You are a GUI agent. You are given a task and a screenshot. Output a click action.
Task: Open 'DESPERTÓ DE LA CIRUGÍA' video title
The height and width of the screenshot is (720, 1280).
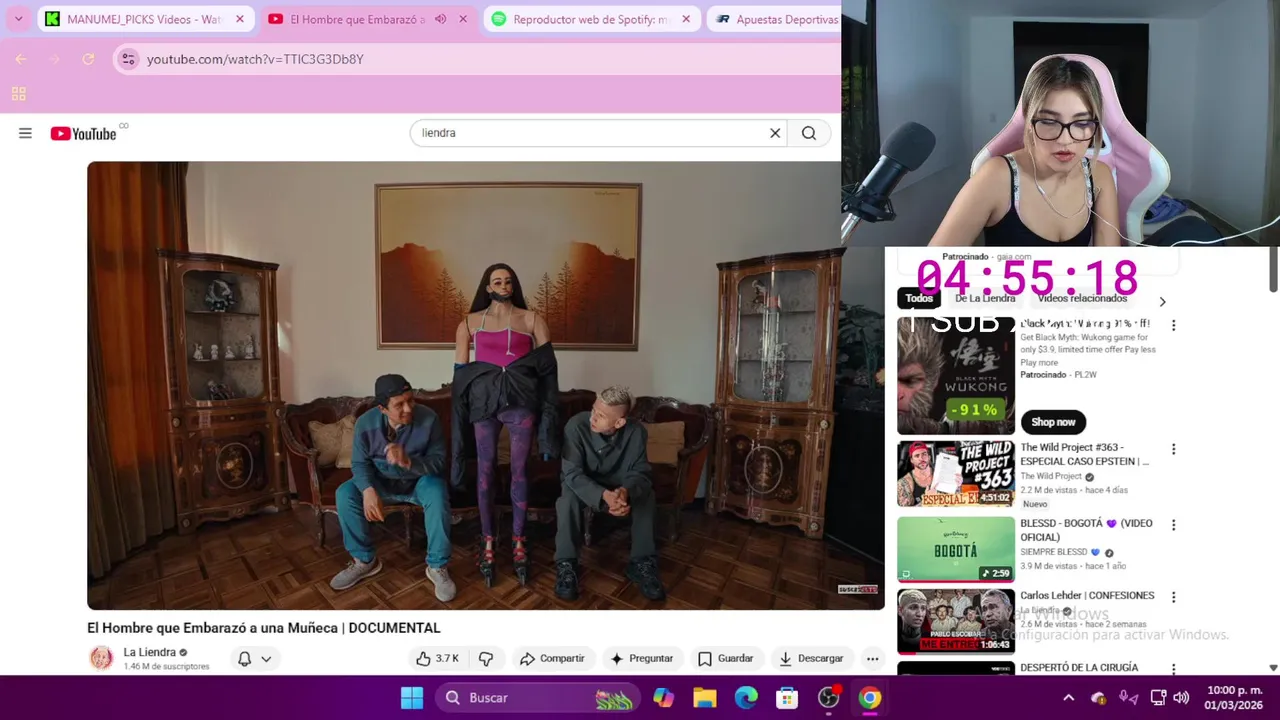[x=1079, y=667]
